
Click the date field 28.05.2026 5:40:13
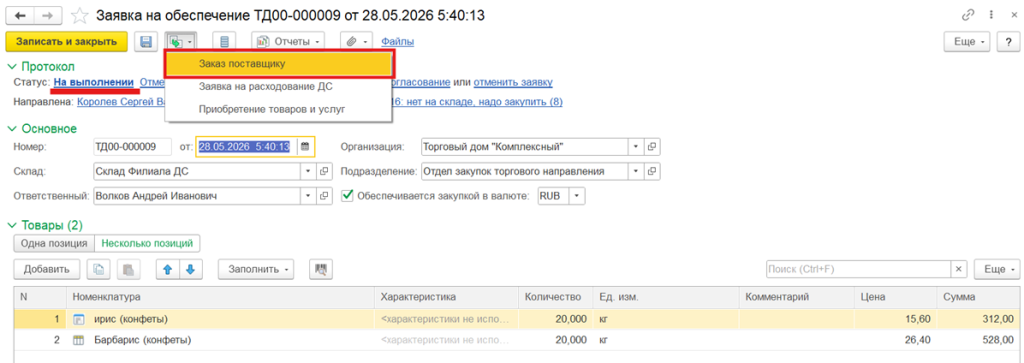[x=247, y=146]
